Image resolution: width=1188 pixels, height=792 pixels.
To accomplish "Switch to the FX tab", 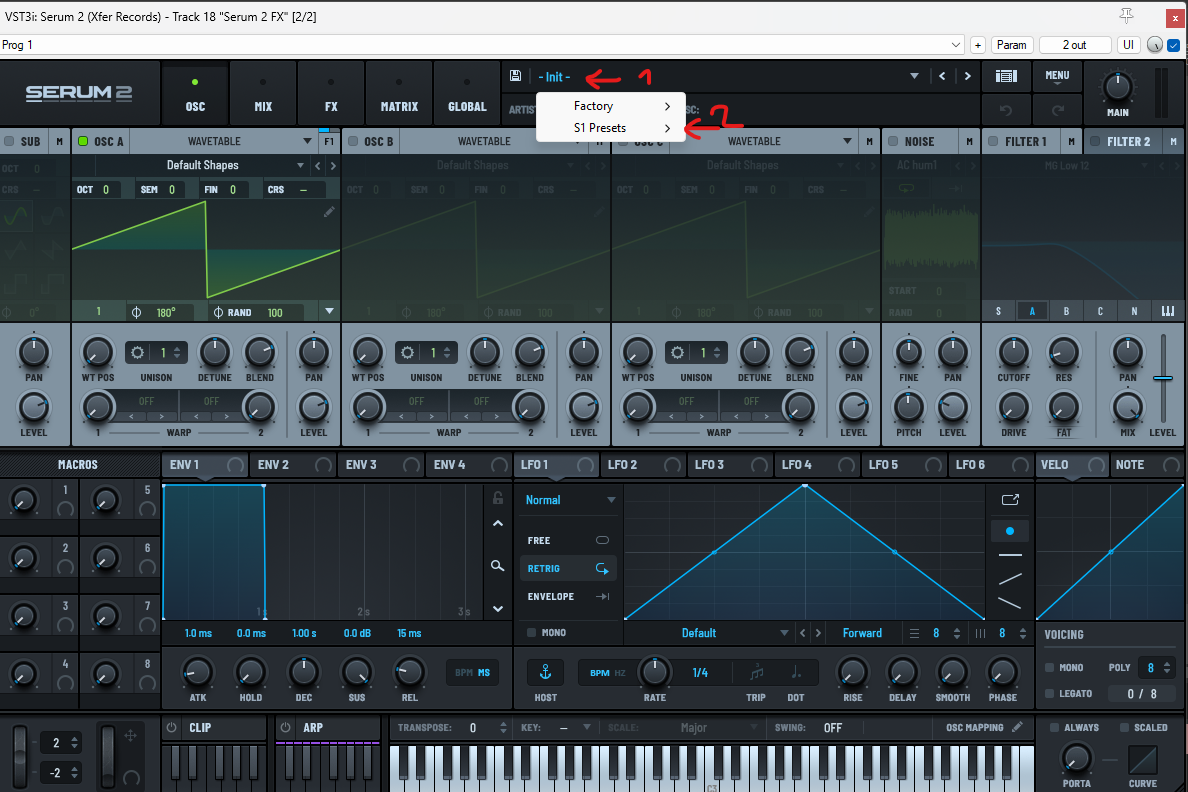I will [331, 94].
